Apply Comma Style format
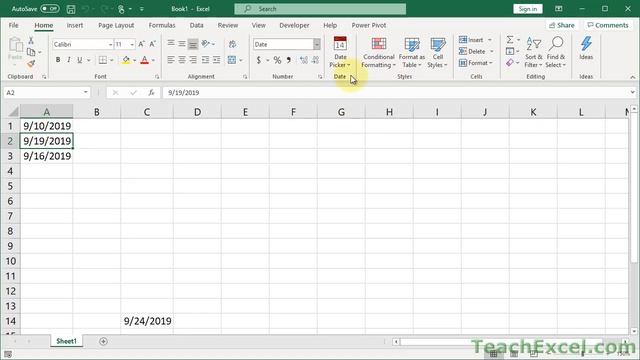The image size is (640, 360). coord(289,60)
